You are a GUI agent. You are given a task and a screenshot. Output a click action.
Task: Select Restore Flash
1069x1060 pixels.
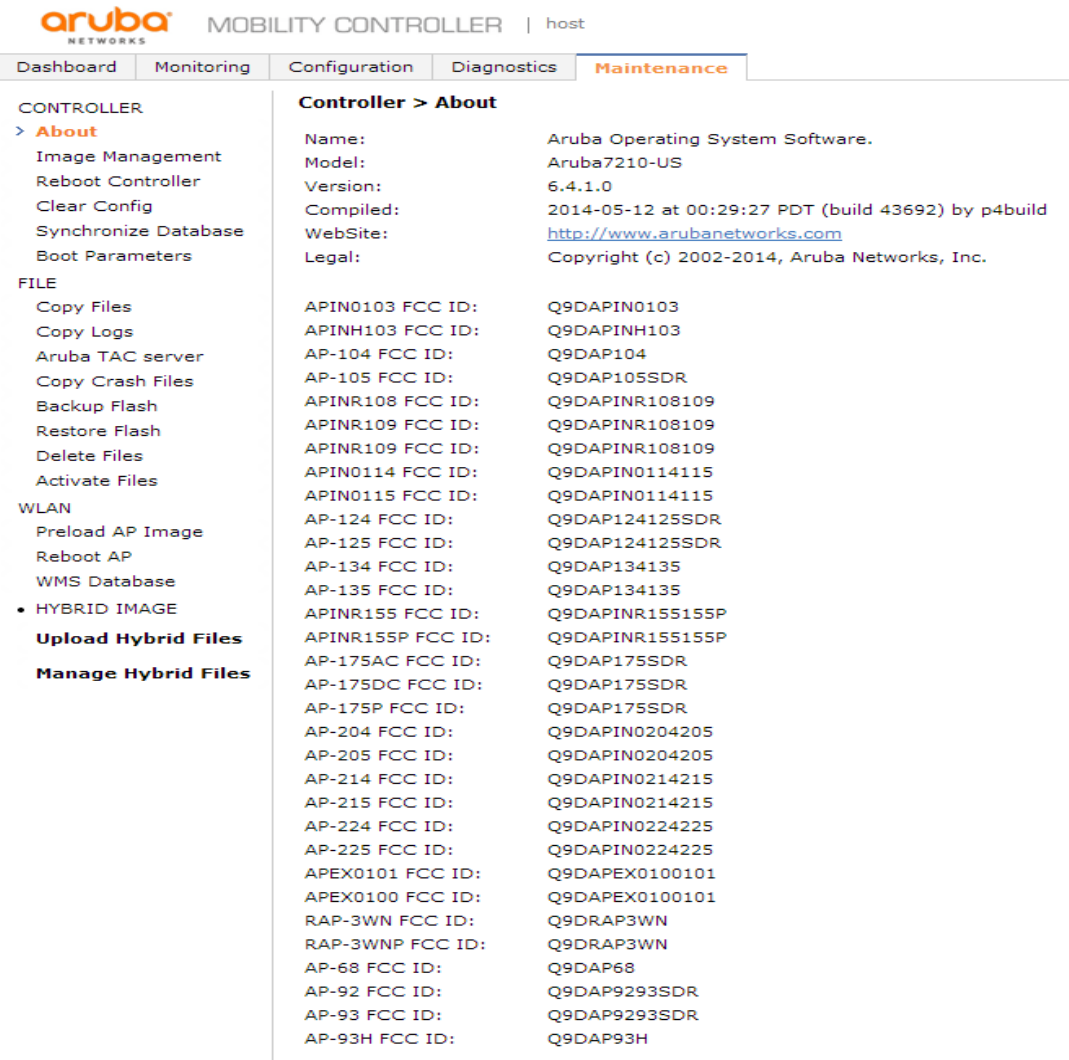pos(98,431)
